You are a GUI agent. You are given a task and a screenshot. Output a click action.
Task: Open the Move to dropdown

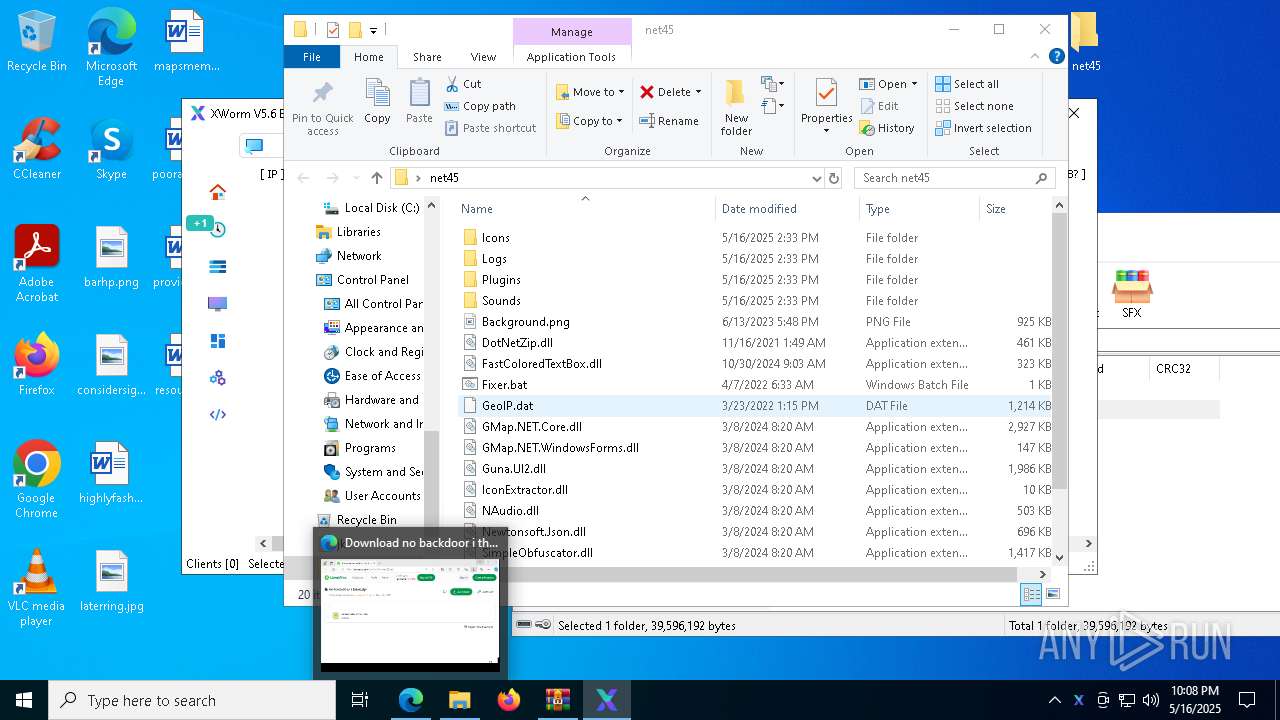(x=590, y=92)
